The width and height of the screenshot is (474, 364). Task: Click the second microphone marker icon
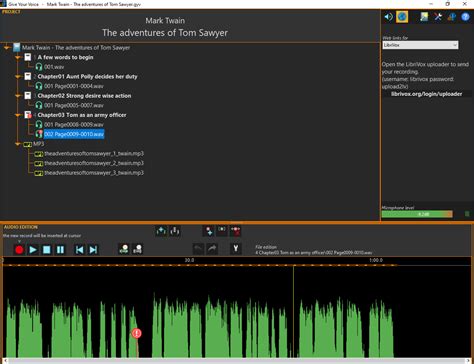138,249
